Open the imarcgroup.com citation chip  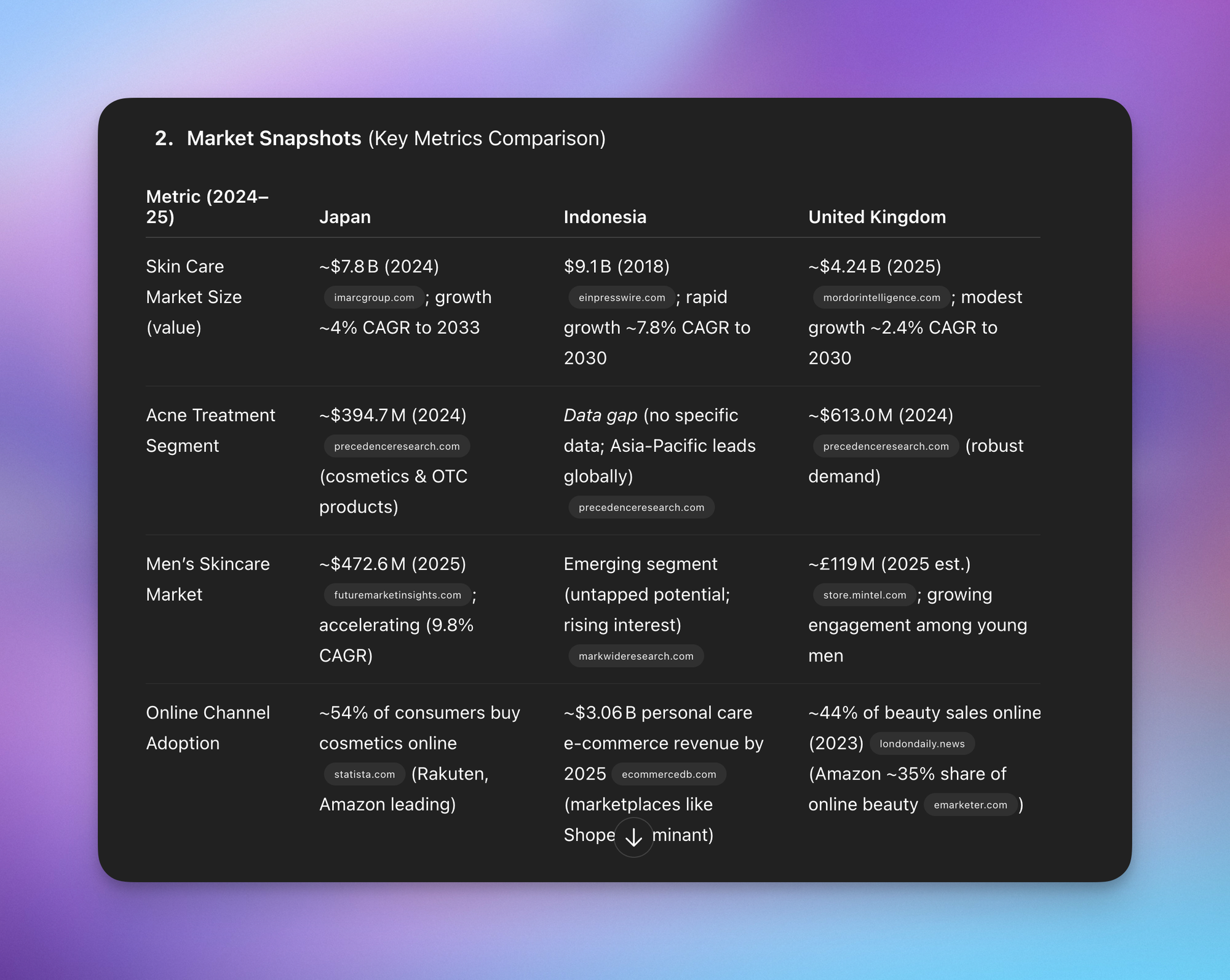[x=374, y=298]
